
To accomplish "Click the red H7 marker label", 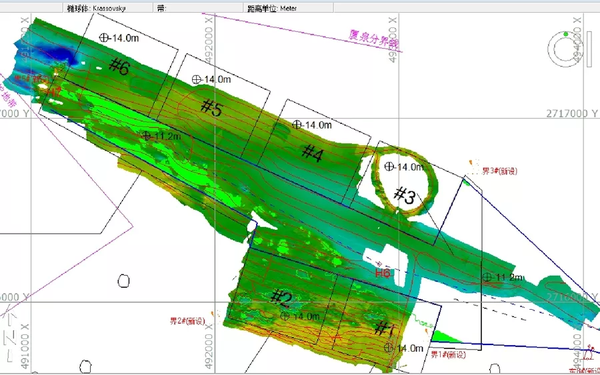I will [x=54, y=92].
